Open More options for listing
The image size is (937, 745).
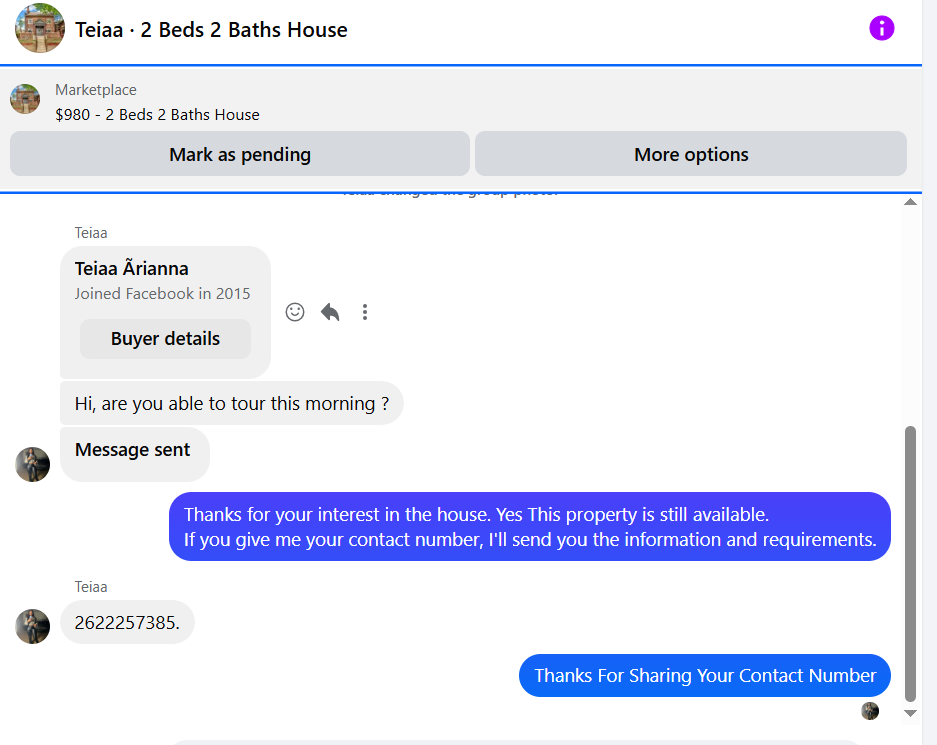click(691, 154)
